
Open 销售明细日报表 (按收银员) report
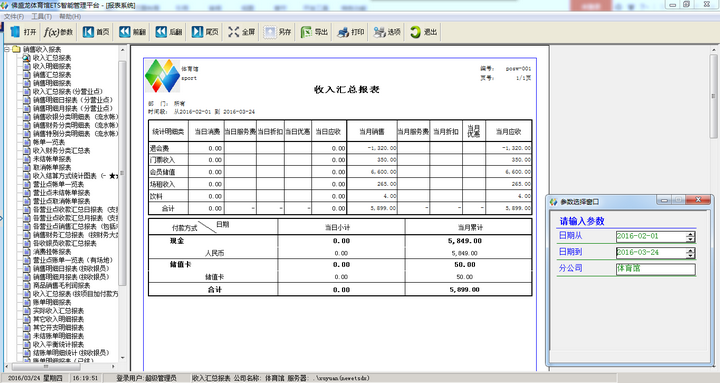click(x=71, y=268)
